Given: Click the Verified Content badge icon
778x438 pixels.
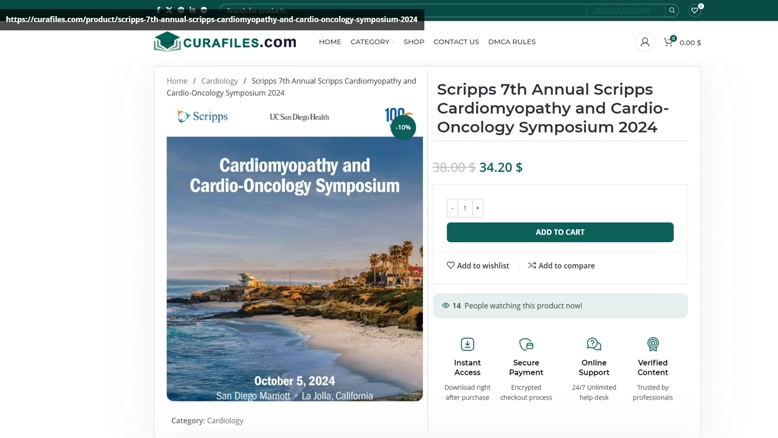Looking at the screenshot, I should 652,344.
